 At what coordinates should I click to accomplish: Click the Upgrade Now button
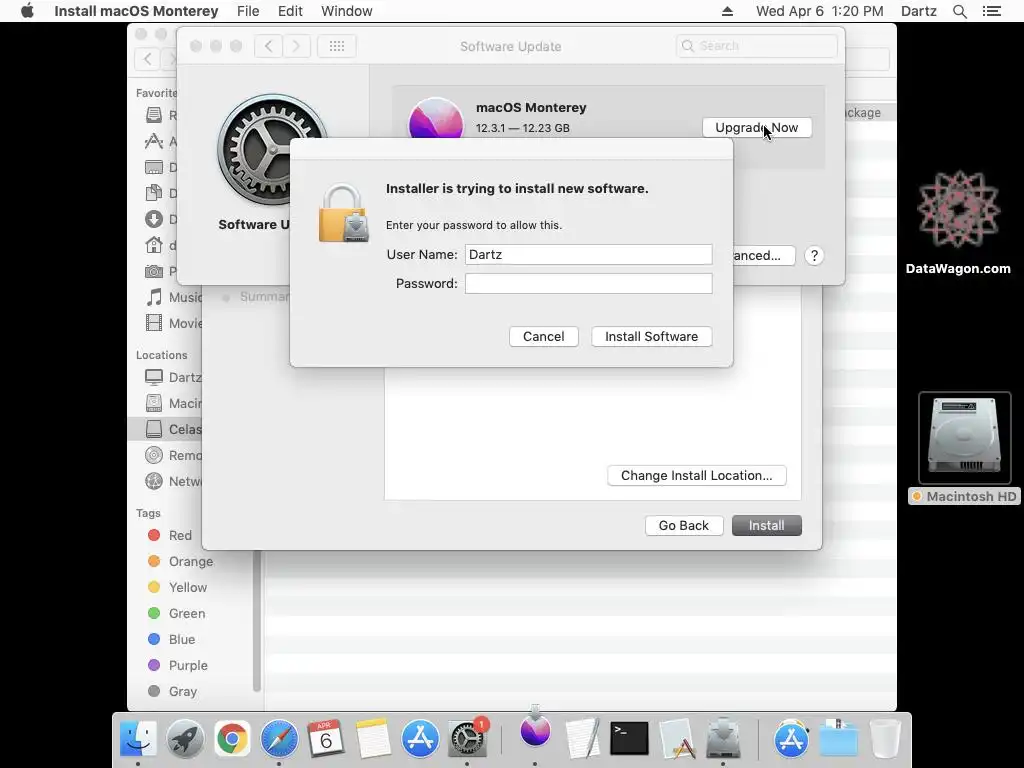(x=757, y=127)
